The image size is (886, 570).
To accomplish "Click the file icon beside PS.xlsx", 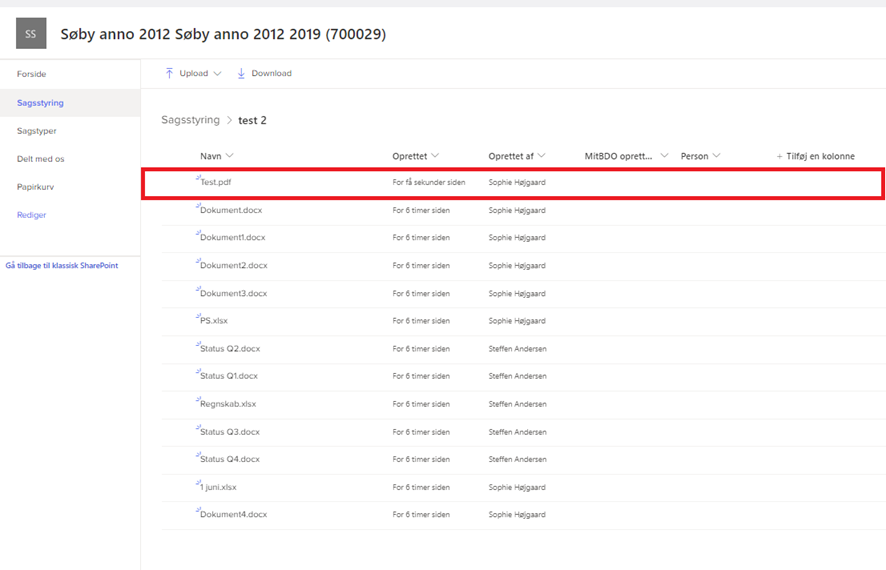I will point(198,318).
